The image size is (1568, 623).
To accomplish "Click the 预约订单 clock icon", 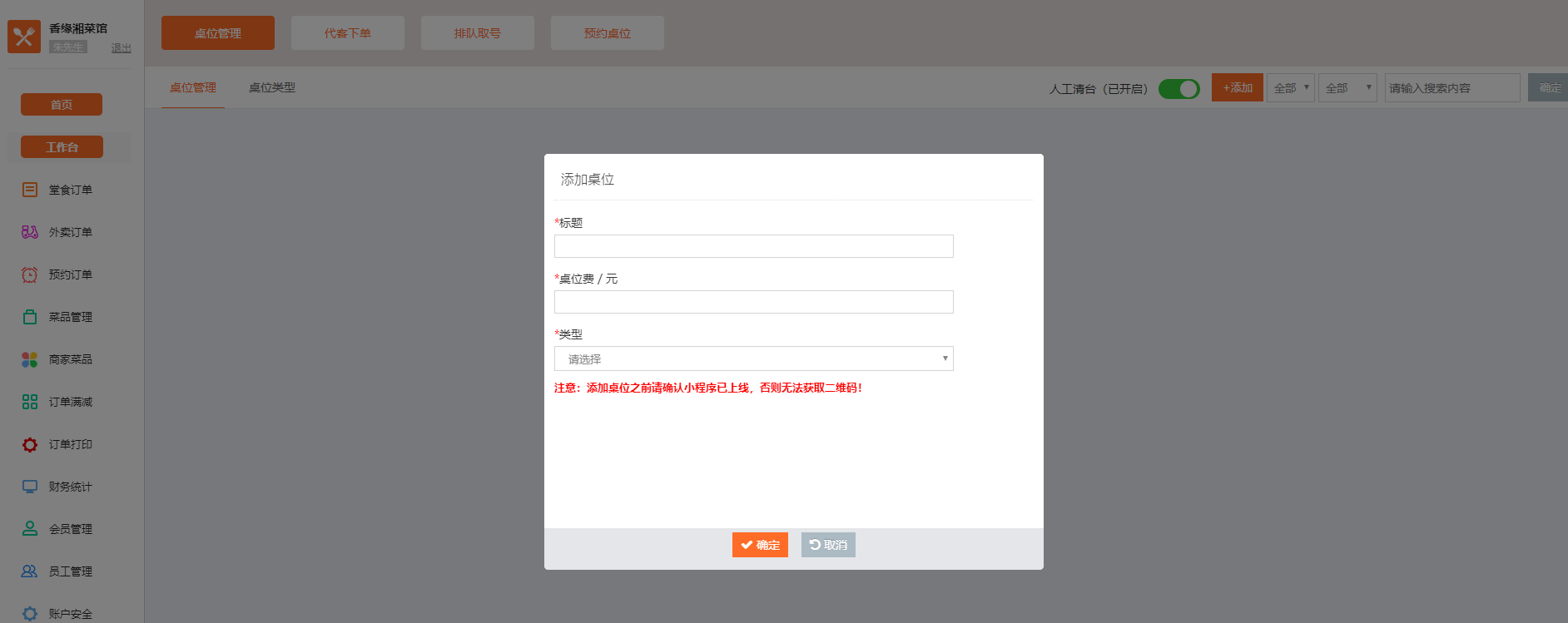I will (30, 274).
